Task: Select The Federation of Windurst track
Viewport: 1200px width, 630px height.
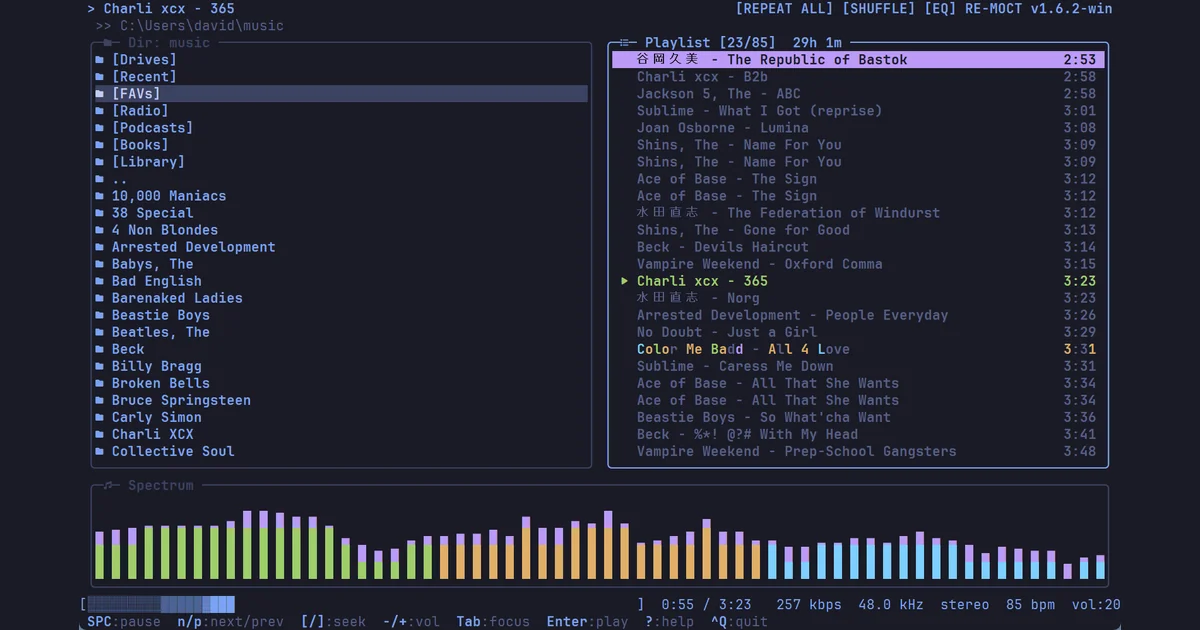Action: pyautogui.click(x=858, y=213)
